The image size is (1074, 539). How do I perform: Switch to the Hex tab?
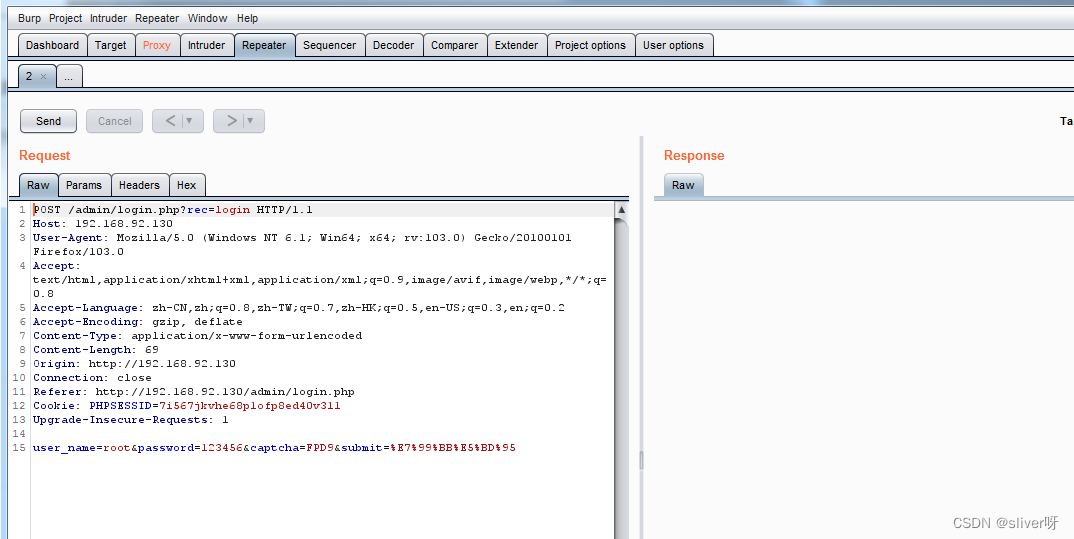(186, 185)
